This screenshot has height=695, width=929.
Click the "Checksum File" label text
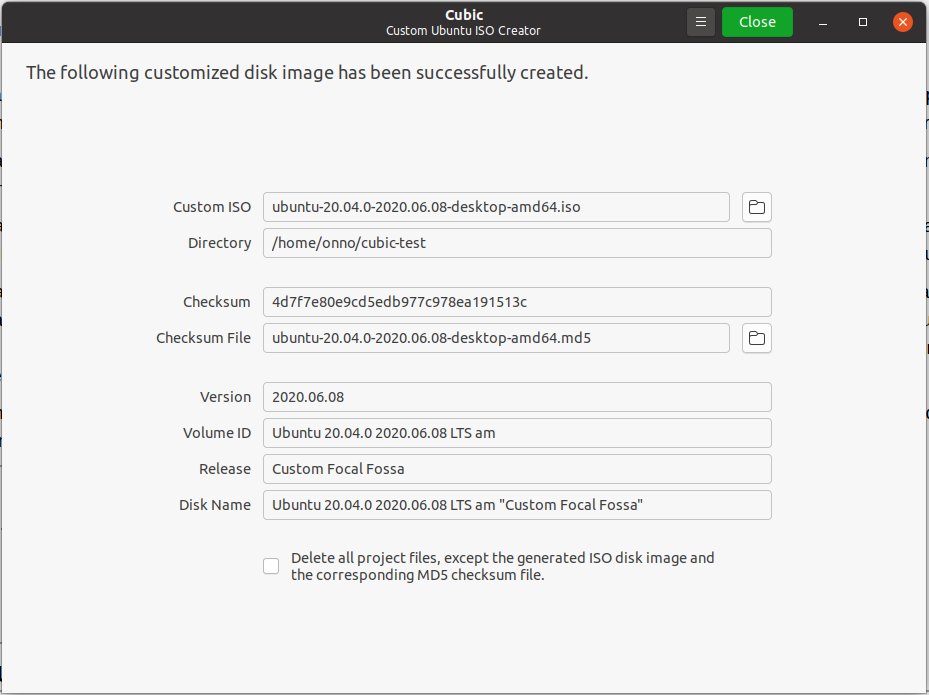click(x=203, y=338)
